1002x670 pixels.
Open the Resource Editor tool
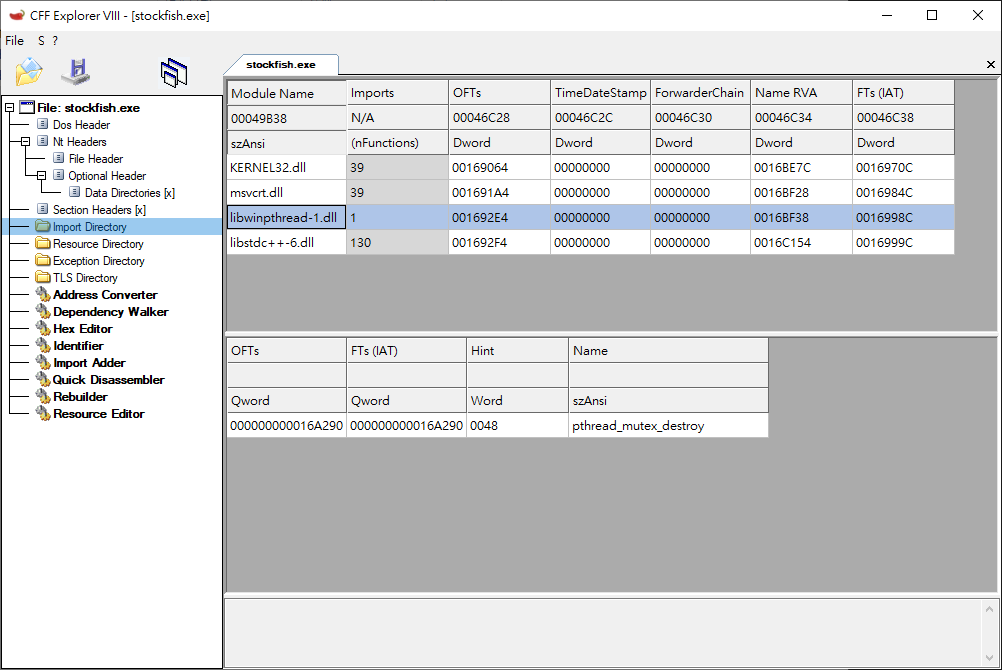pyautogui.click(x=98, y=414)
